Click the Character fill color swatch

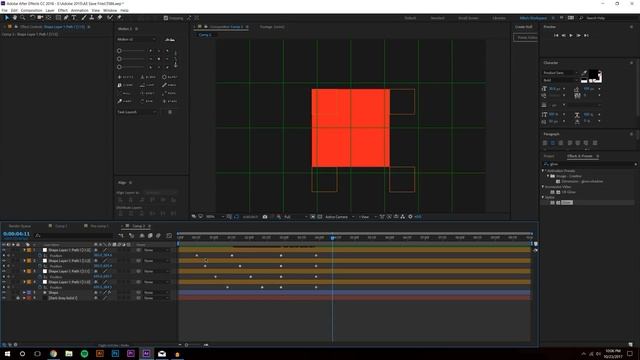593,74
